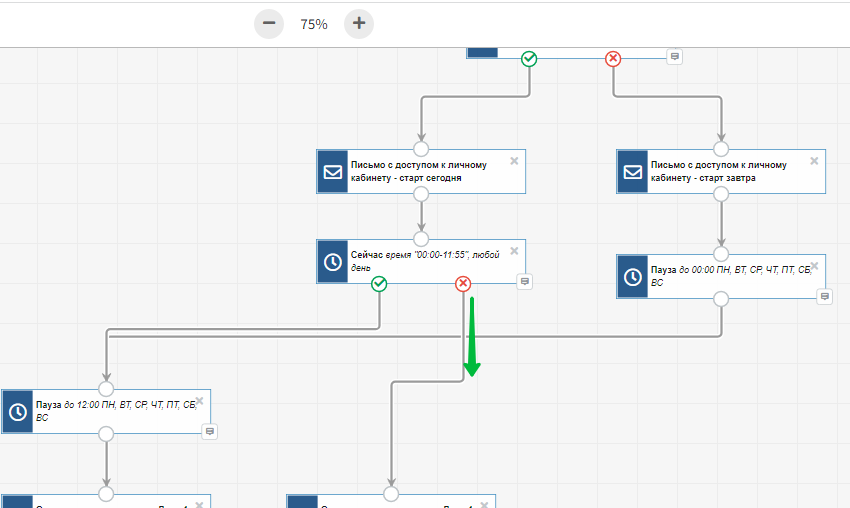Click green check output of the topmost node

(529, 59)
